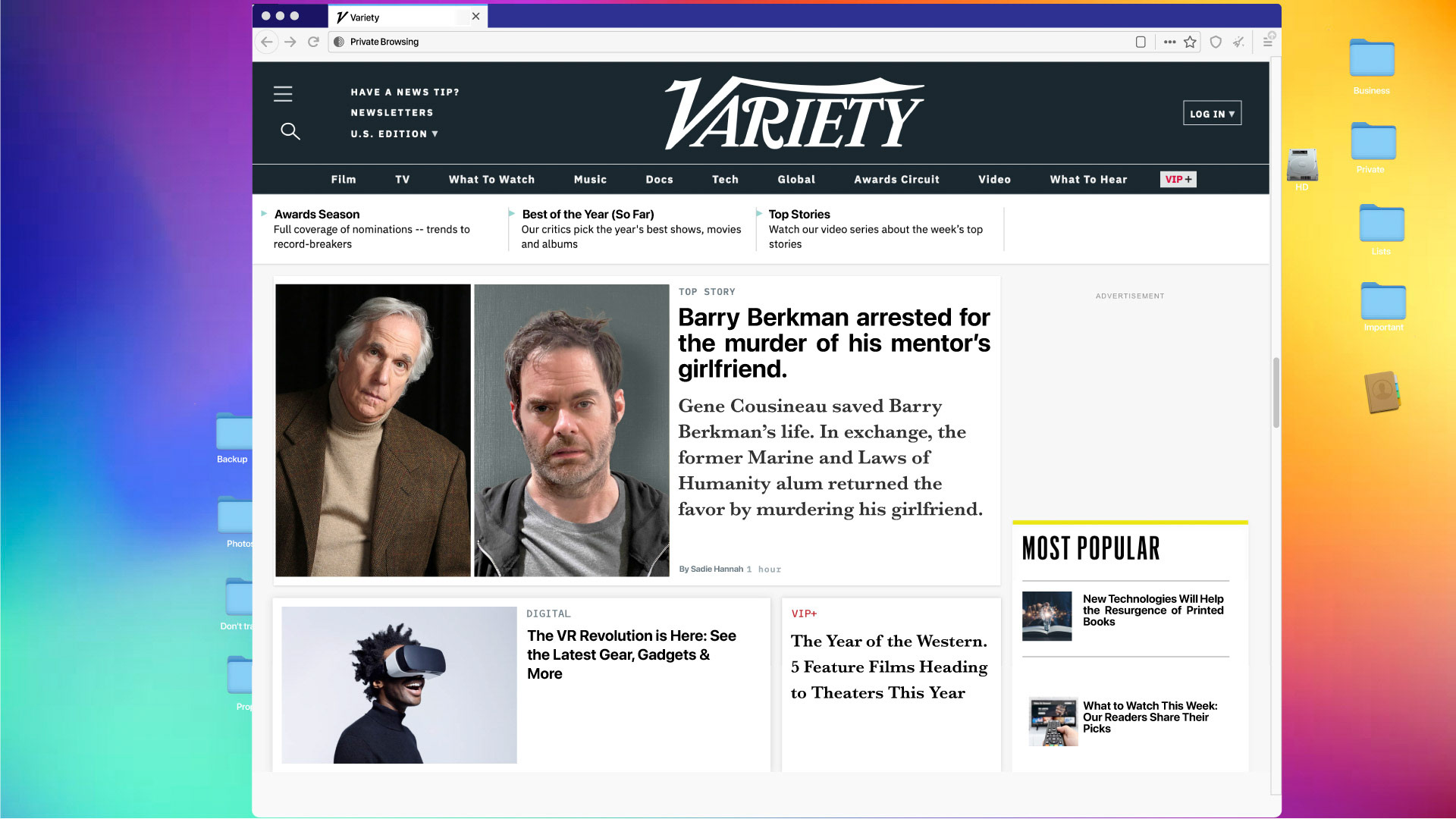Click the private browsing mask icon in address bar
This screenshot has width=1456, height=819.
click(339, 42)
